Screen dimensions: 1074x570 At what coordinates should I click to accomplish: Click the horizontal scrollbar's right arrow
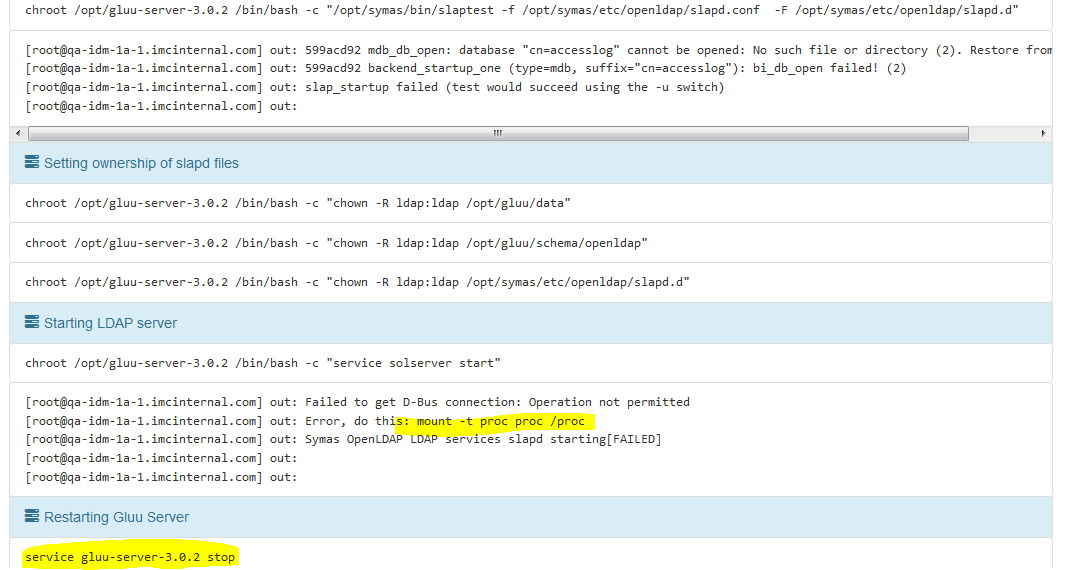click(x=1043, y=134)
